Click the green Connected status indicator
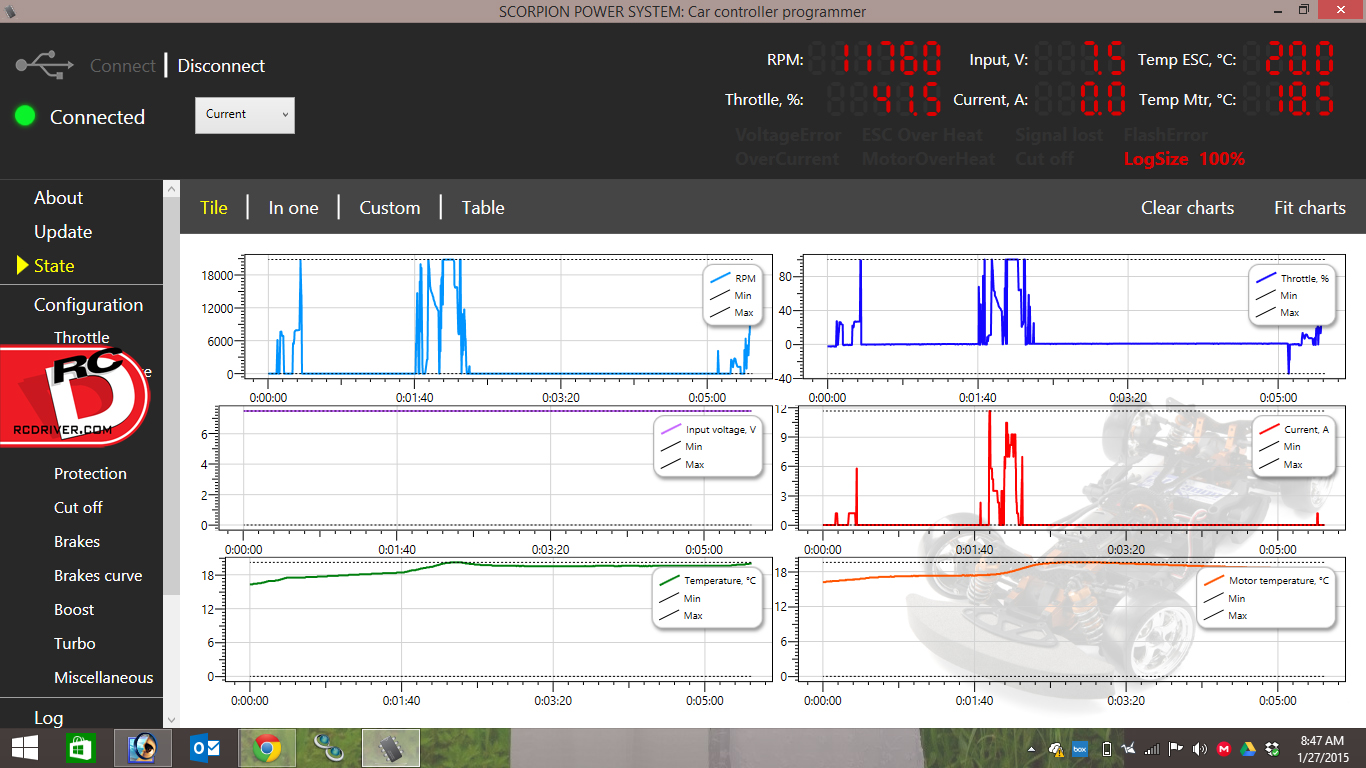Screen dimensions: 1366x768 pyautogui.click(x=25, y=116)
